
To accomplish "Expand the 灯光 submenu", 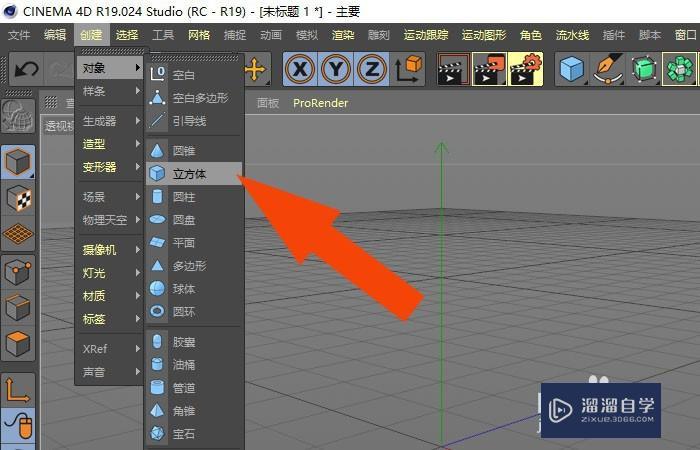I will pyautogui.click(x=110, y=273).
